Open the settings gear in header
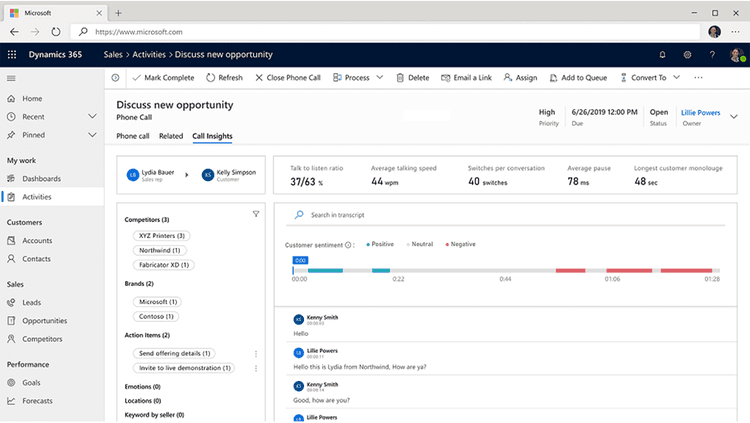Screen dimensions: 750x423 687,55
